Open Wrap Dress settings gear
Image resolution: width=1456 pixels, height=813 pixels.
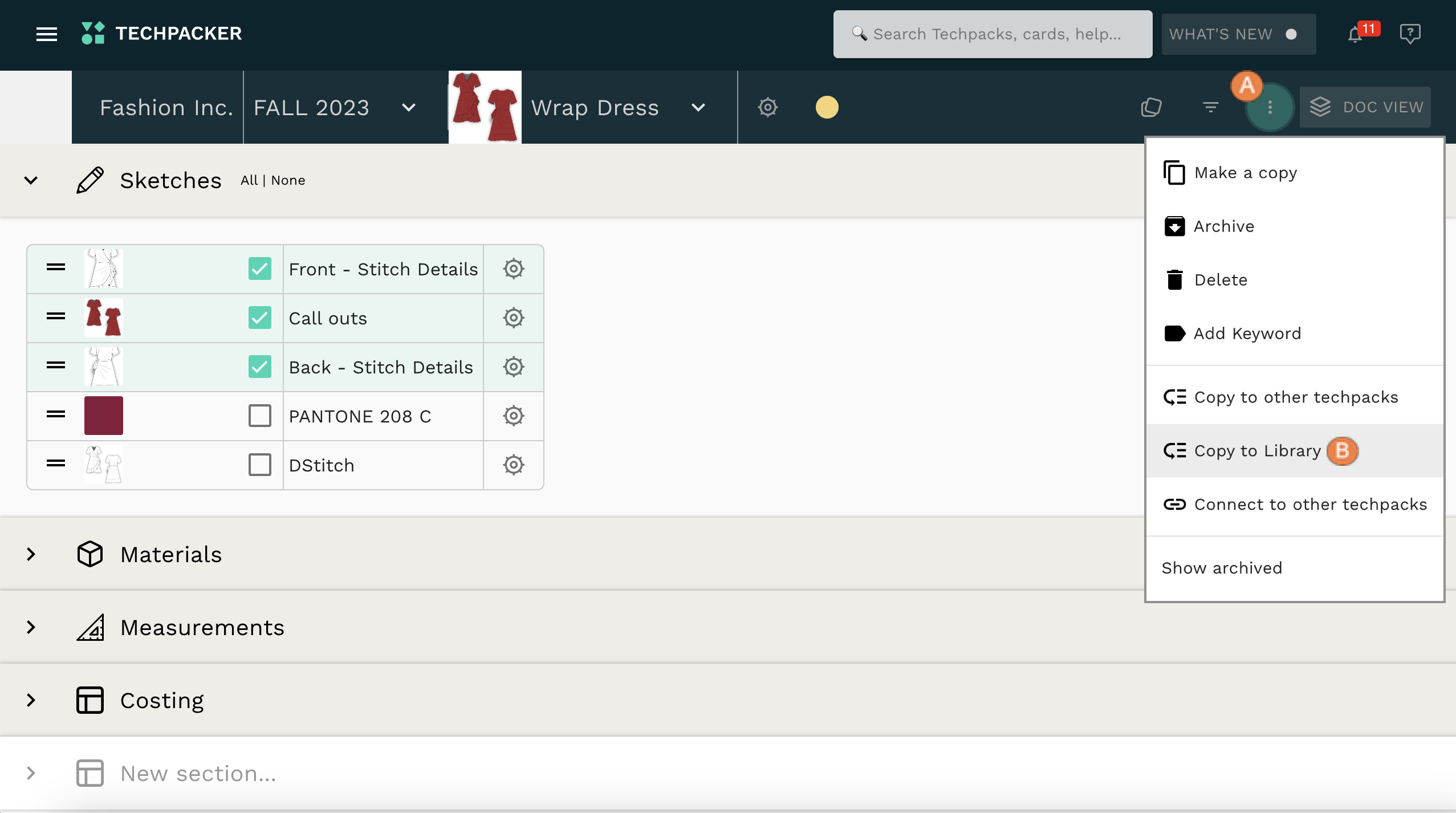(768, 107)
